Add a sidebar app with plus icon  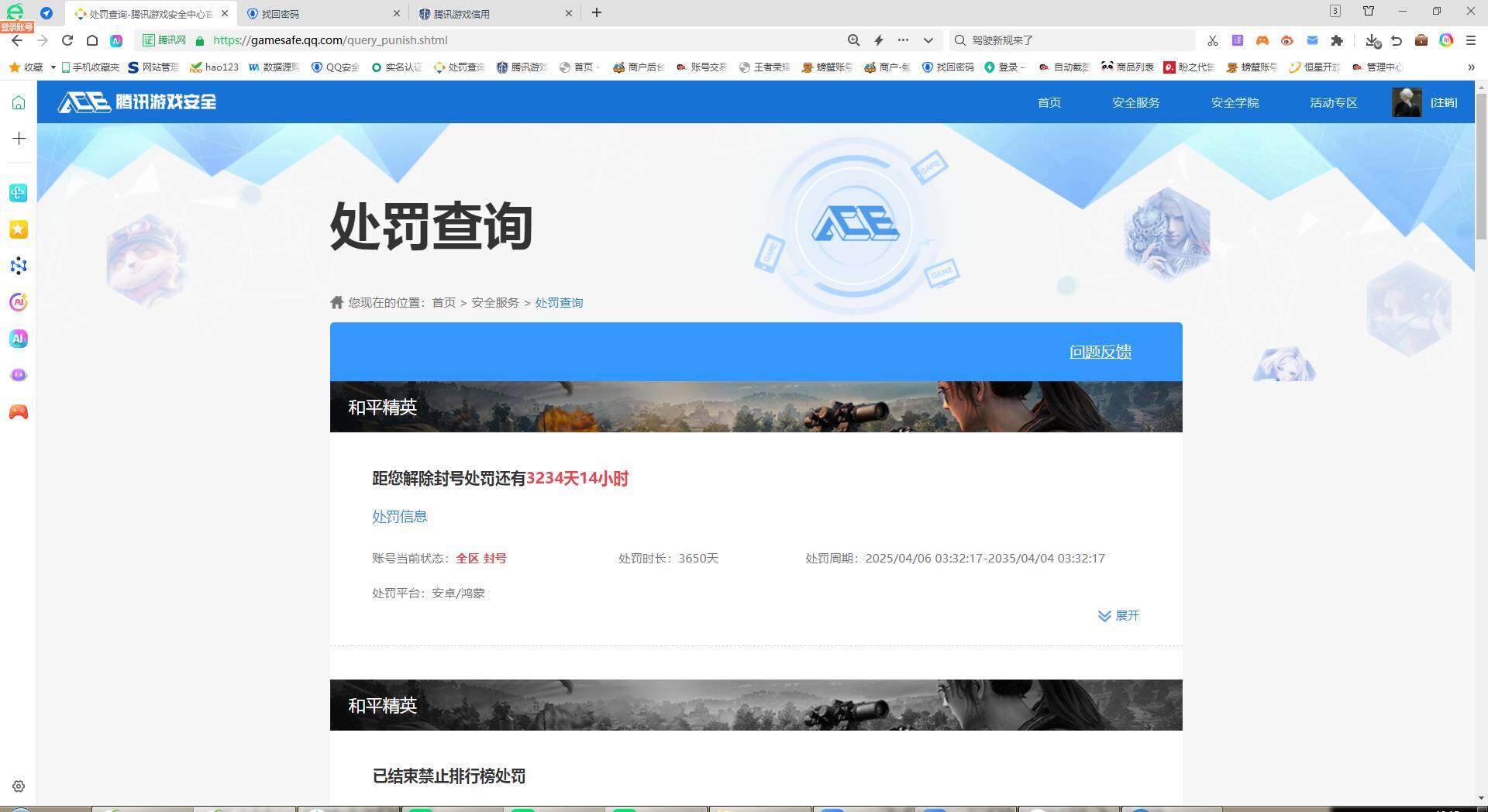(19, 139)
